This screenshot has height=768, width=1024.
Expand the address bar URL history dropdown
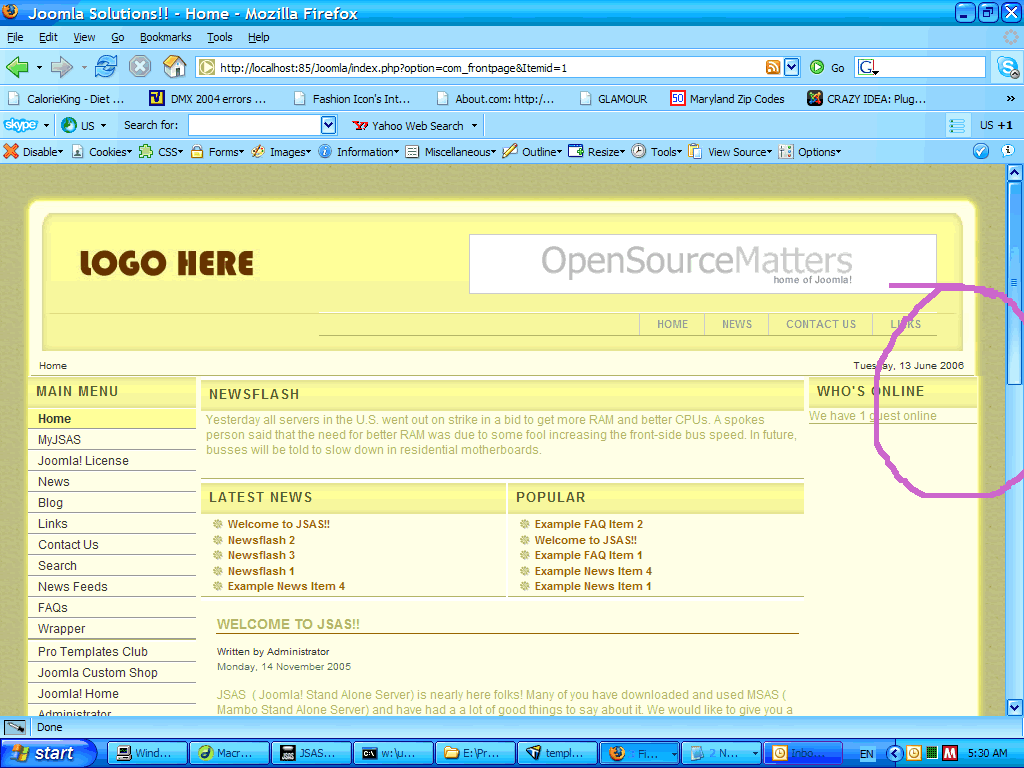(x=791, y=67)
